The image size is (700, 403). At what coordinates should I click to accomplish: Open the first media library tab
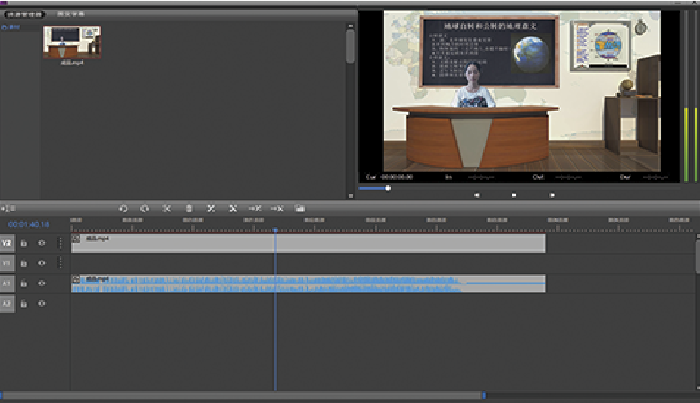coord(22,15)
